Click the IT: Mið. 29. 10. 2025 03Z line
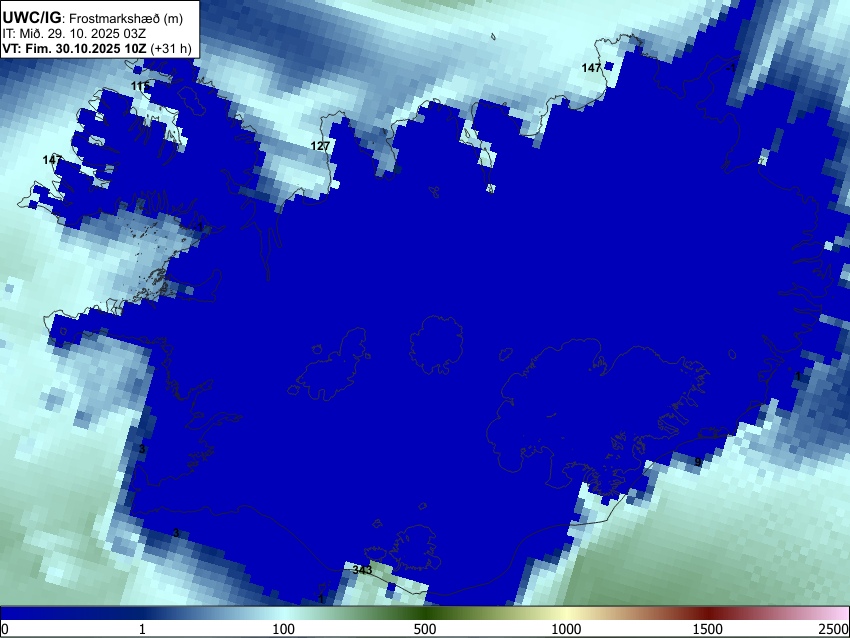This screenshot has height=638, width=850. click(x=74, y=34)
